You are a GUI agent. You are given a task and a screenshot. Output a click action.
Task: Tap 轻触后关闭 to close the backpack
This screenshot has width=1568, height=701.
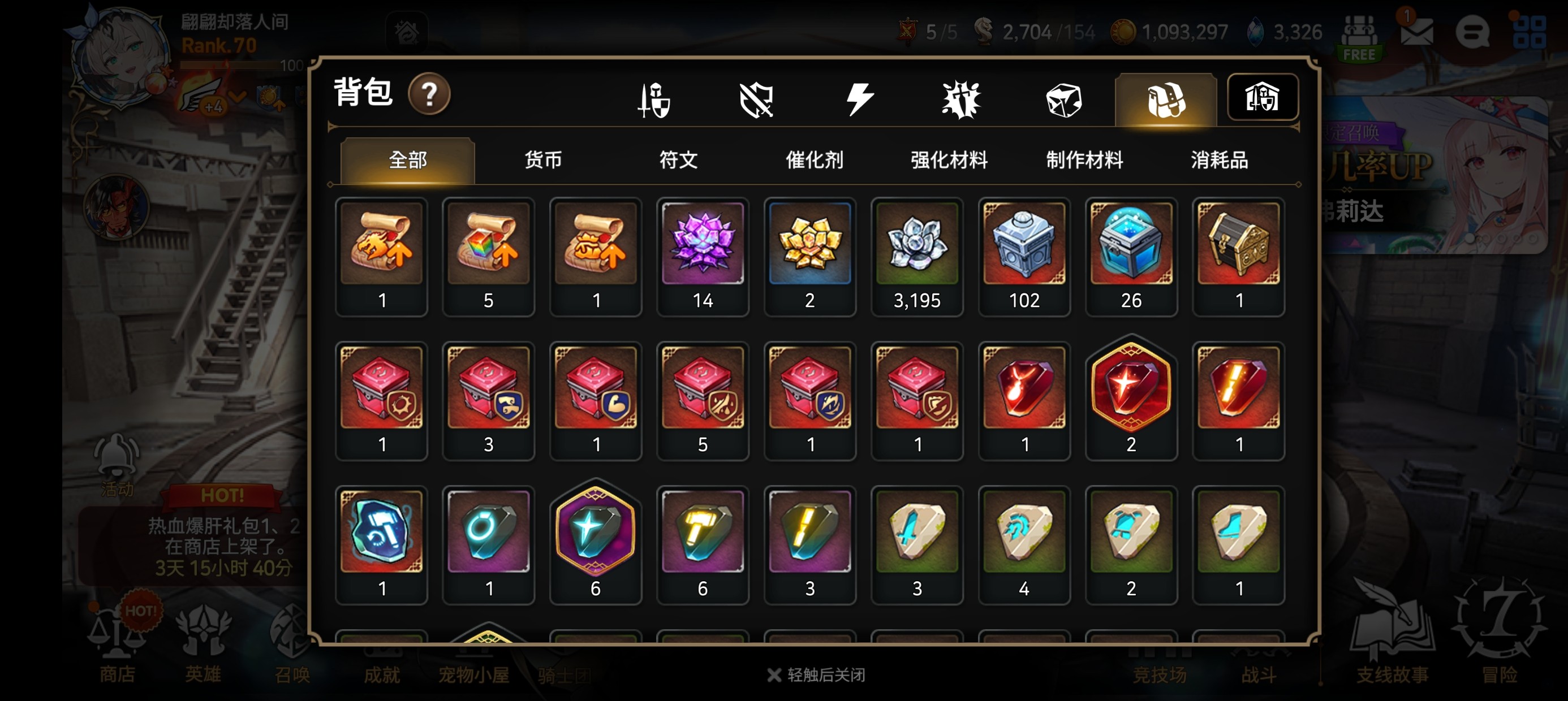click(816, 675)
